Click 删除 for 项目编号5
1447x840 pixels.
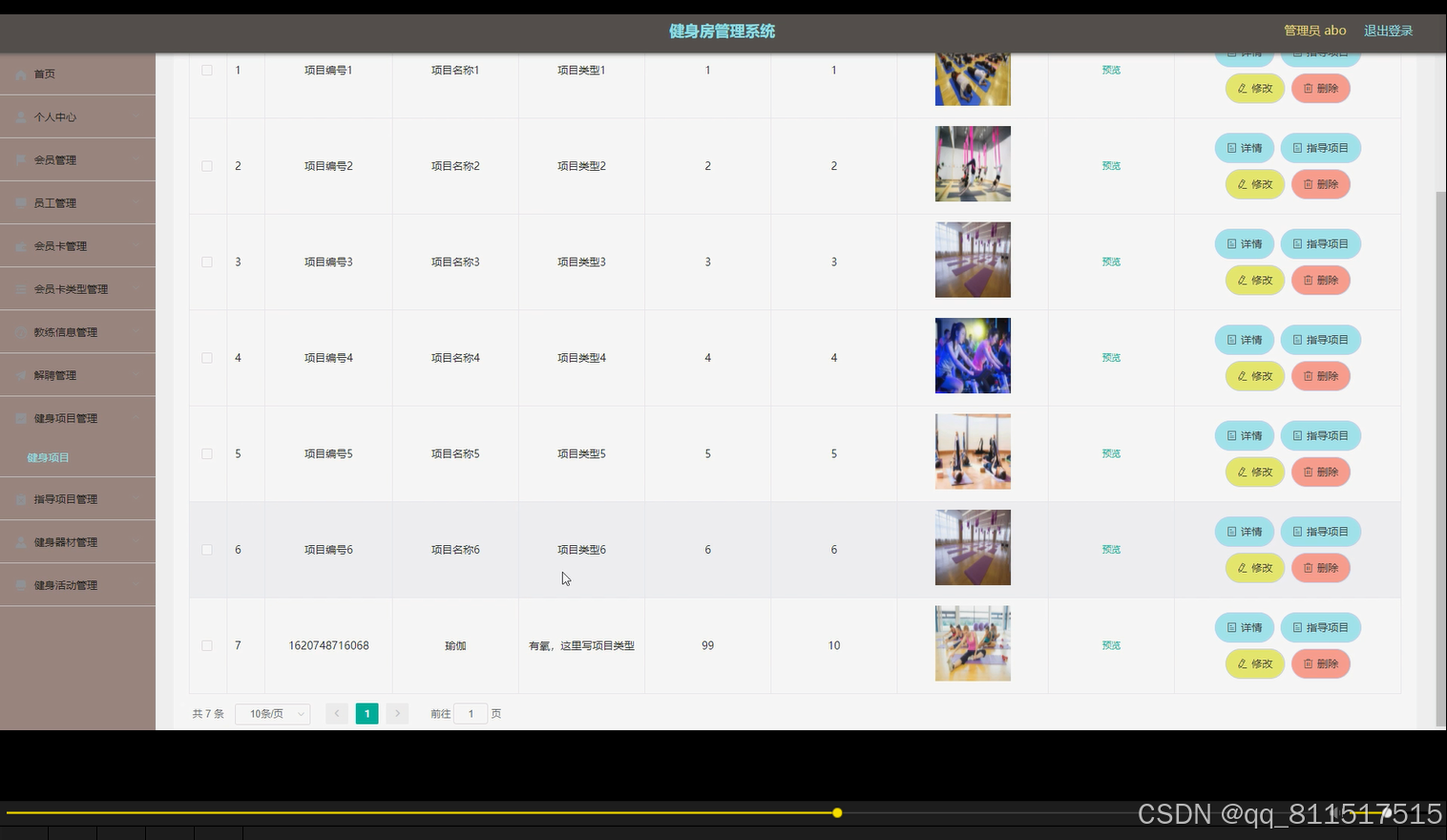point(1321,472)
